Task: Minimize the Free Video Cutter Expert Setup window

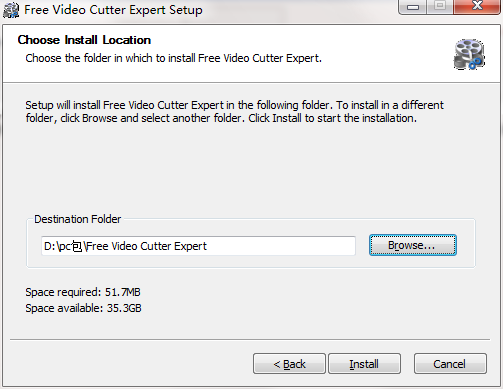Action: [x=412, y=7]
